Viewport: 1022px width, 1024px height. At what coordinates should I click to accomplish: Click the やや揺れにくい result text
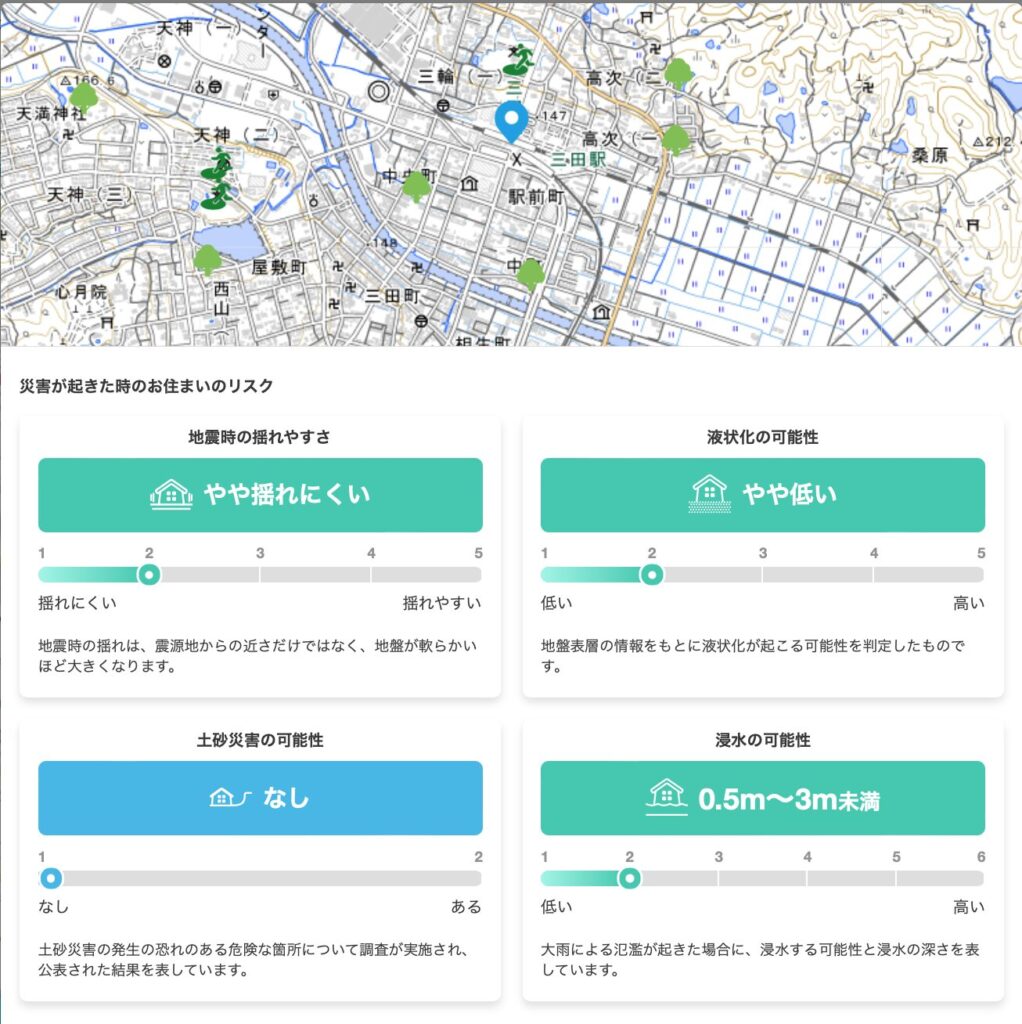pyautogui.click(x=287, y=494)
